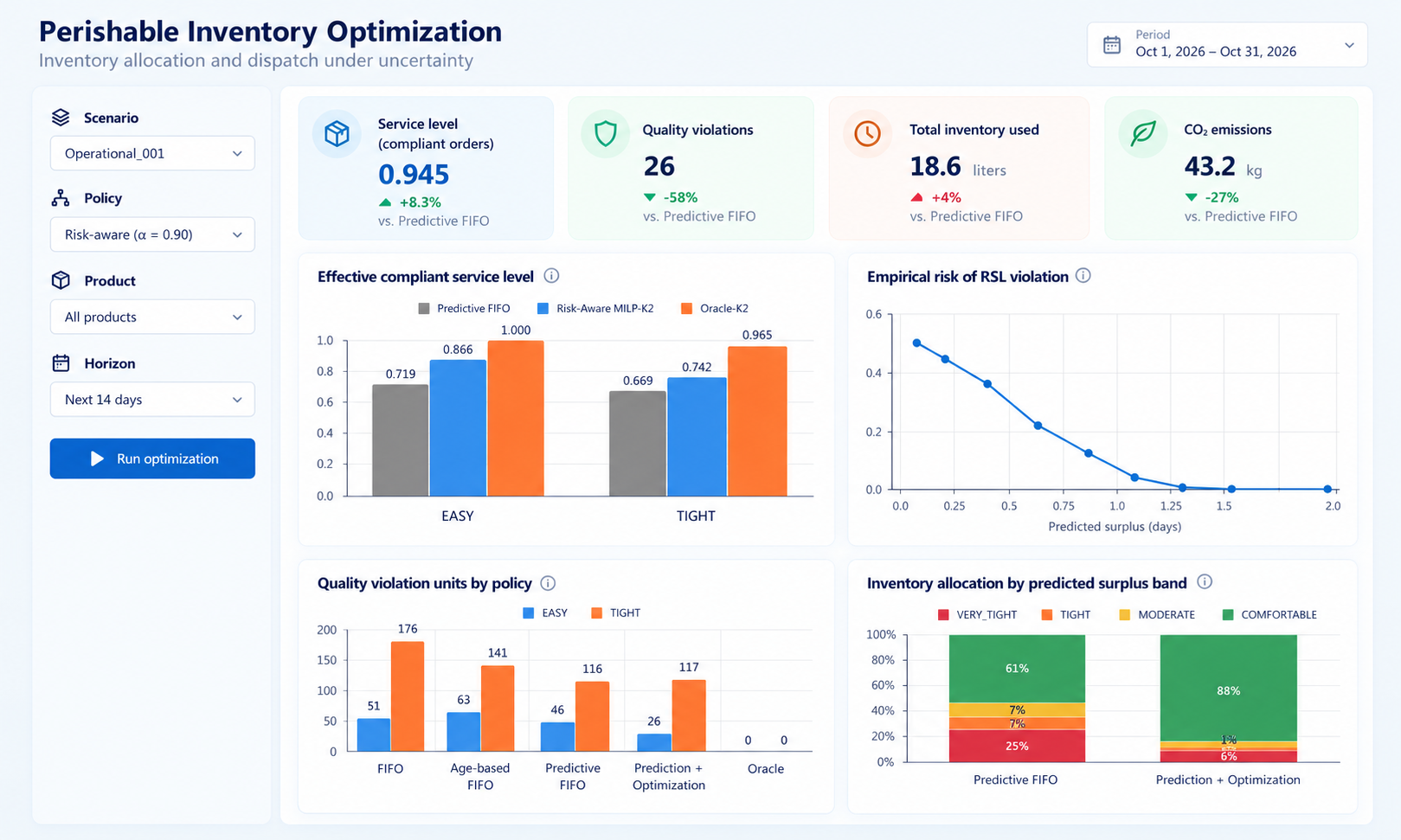Click the Period calendar icon

[x=1112, y=45]
